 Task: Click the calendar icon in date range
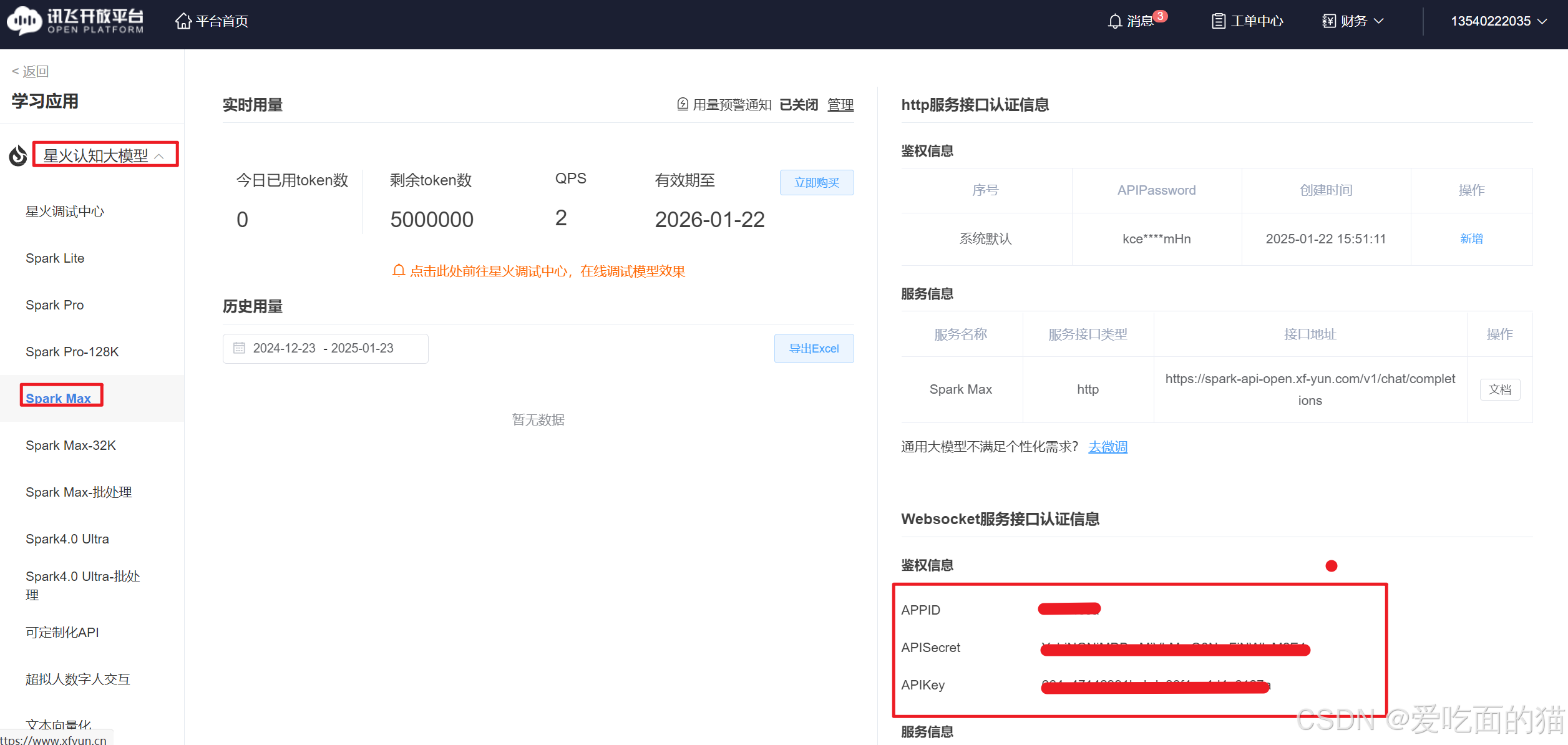(239, 348)
